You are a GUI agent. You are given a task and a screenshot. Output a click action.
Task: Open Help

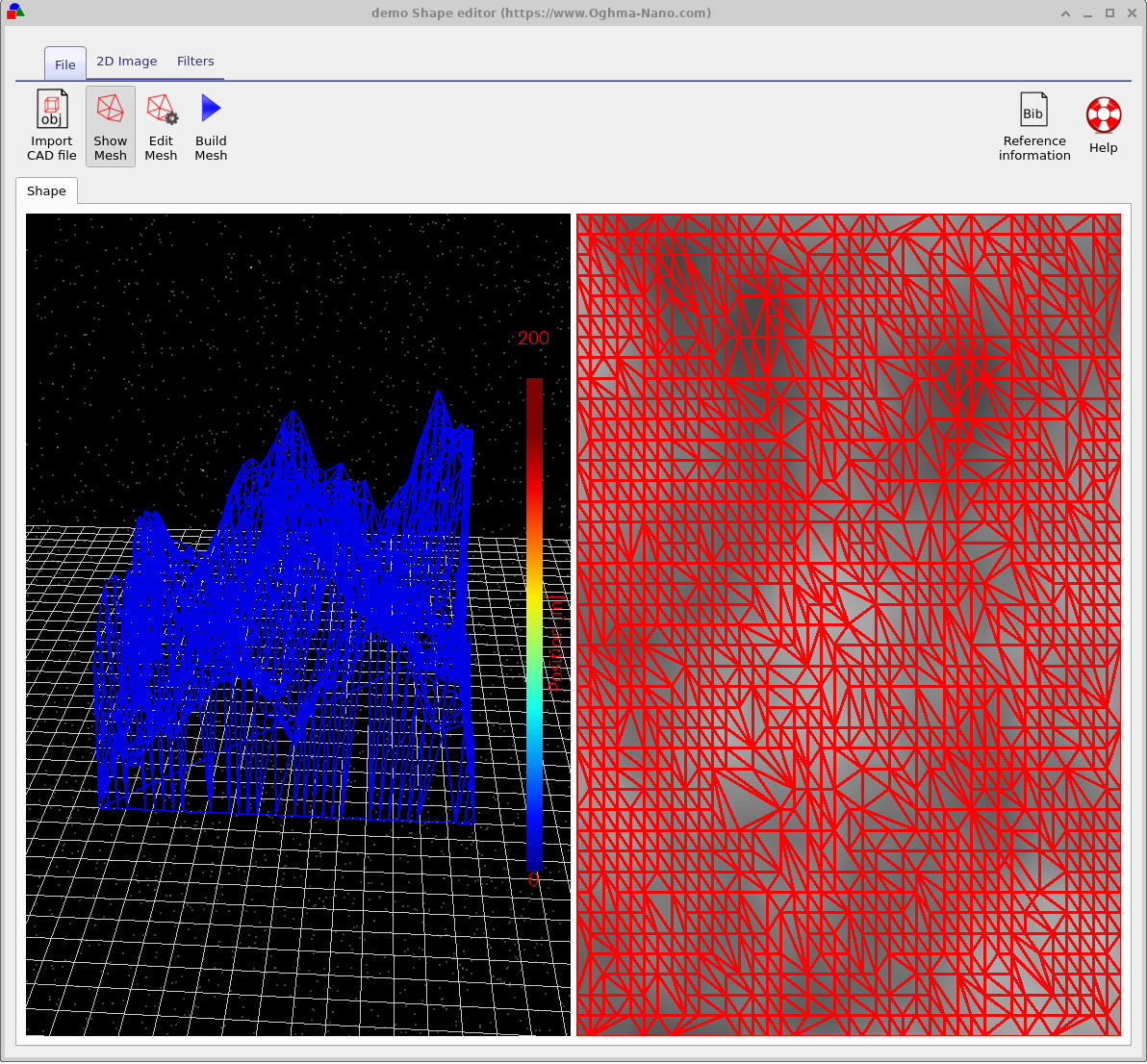(x=1103, y=126)
